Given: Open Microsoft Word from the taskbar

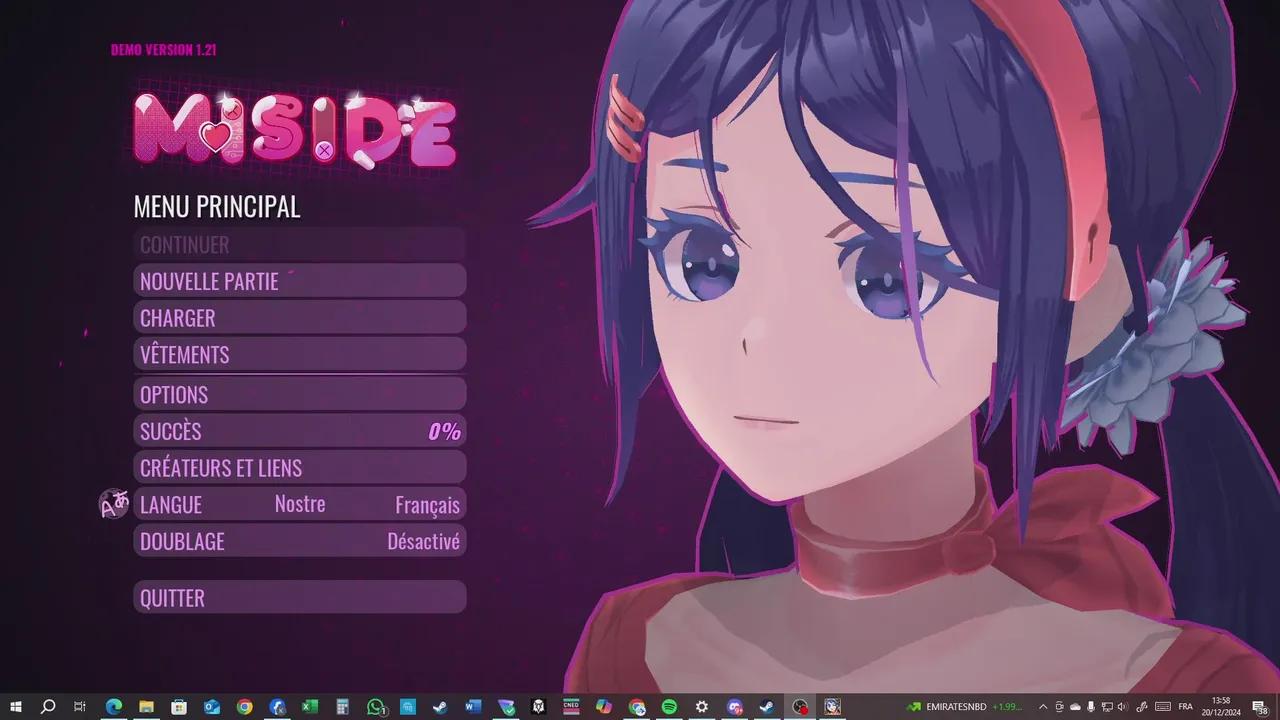Looking at the screenshot, I should coord(473,707).
